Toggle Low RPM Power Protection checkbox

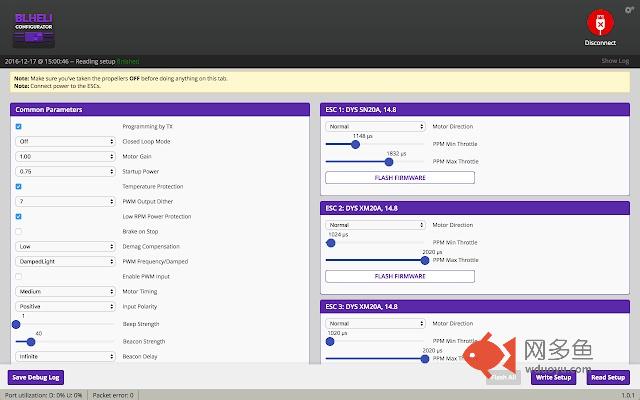(x=18, y=216)
